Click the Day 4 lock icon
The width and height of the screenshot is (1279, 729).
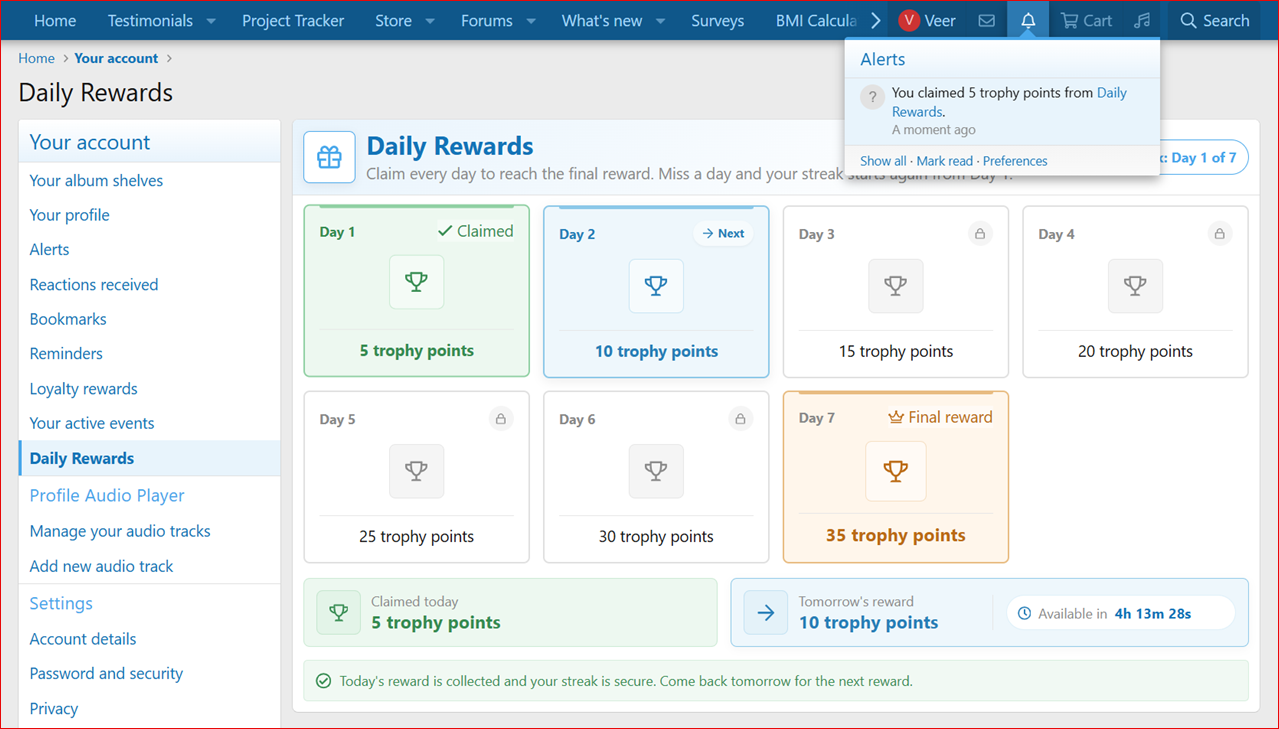(1219, 234)
